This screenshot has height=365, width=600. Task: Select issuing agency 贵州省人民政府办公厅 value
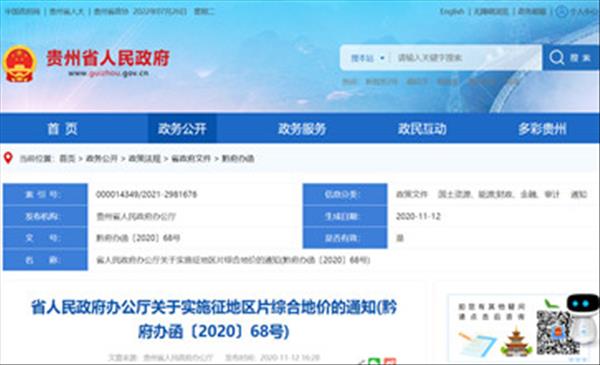click(136, 217)
